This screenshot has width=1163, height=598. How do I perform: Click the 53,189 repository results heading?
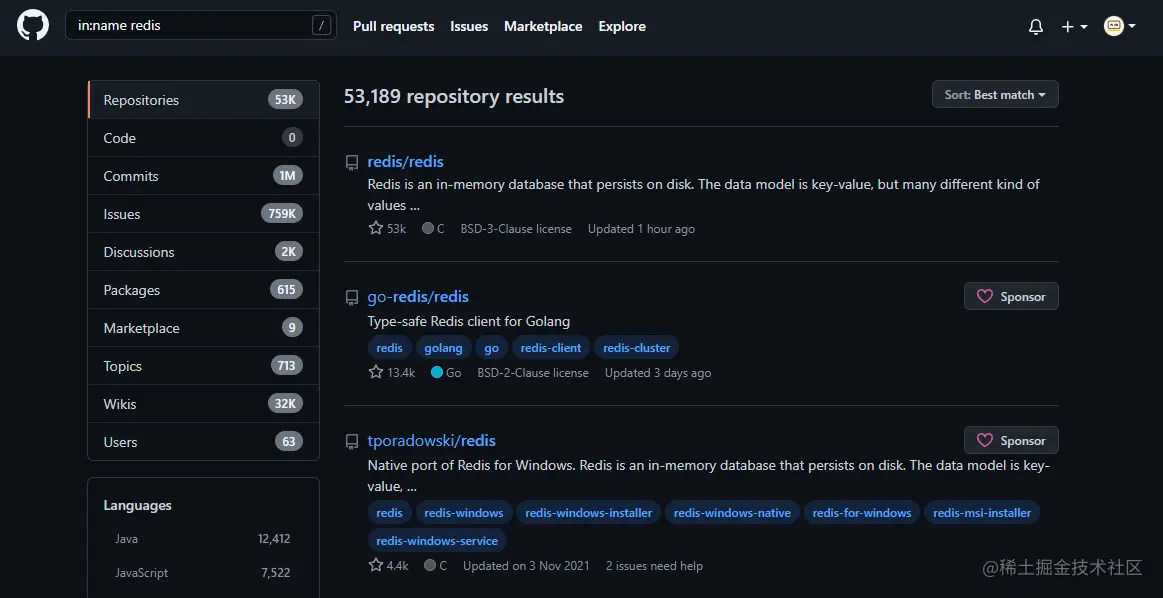coord(454,96)
